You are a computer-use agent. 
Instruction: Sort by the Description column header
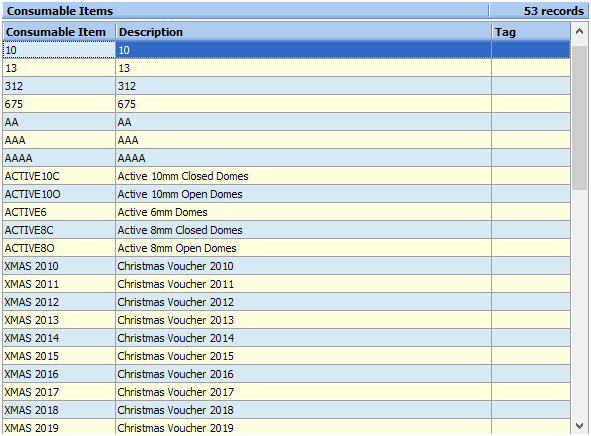tap(303, 32)
